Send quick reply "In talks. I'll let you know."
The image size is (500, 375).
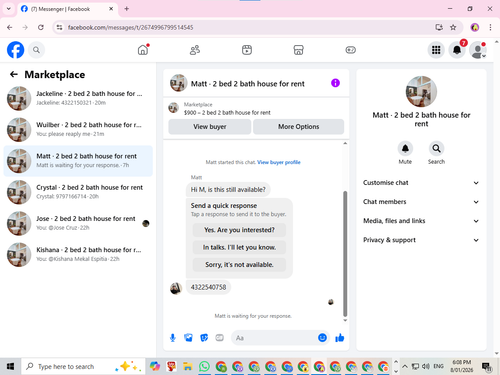click(x=239, y=247)
